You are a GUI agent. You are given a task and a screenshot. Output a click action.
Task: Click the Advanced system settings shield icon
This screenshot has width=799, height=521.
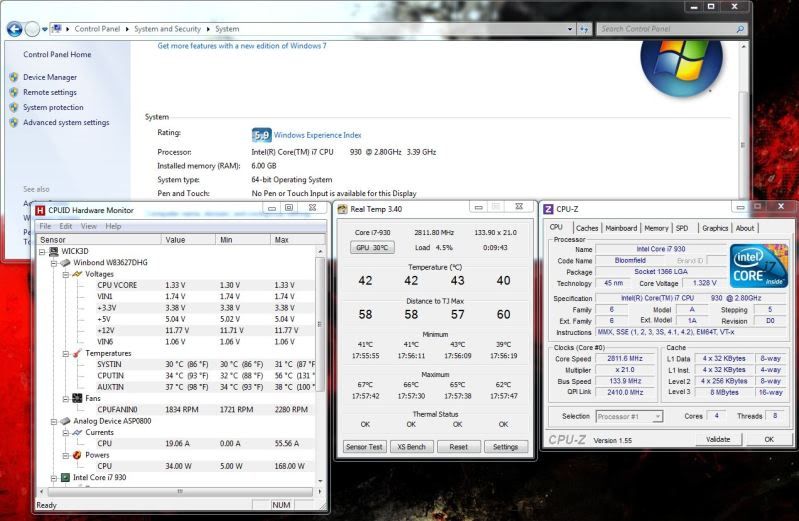(x=14, y=122)
